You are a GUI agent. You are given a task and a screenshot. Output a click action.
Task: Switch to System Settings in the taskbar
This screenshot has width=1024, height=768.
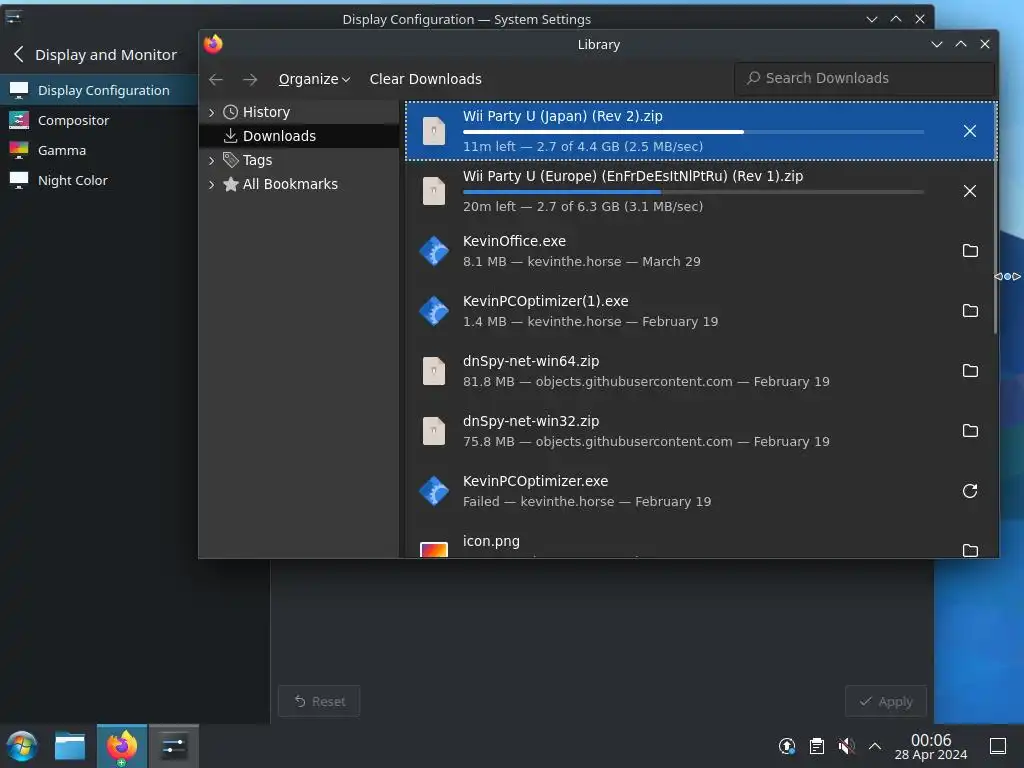174,746
